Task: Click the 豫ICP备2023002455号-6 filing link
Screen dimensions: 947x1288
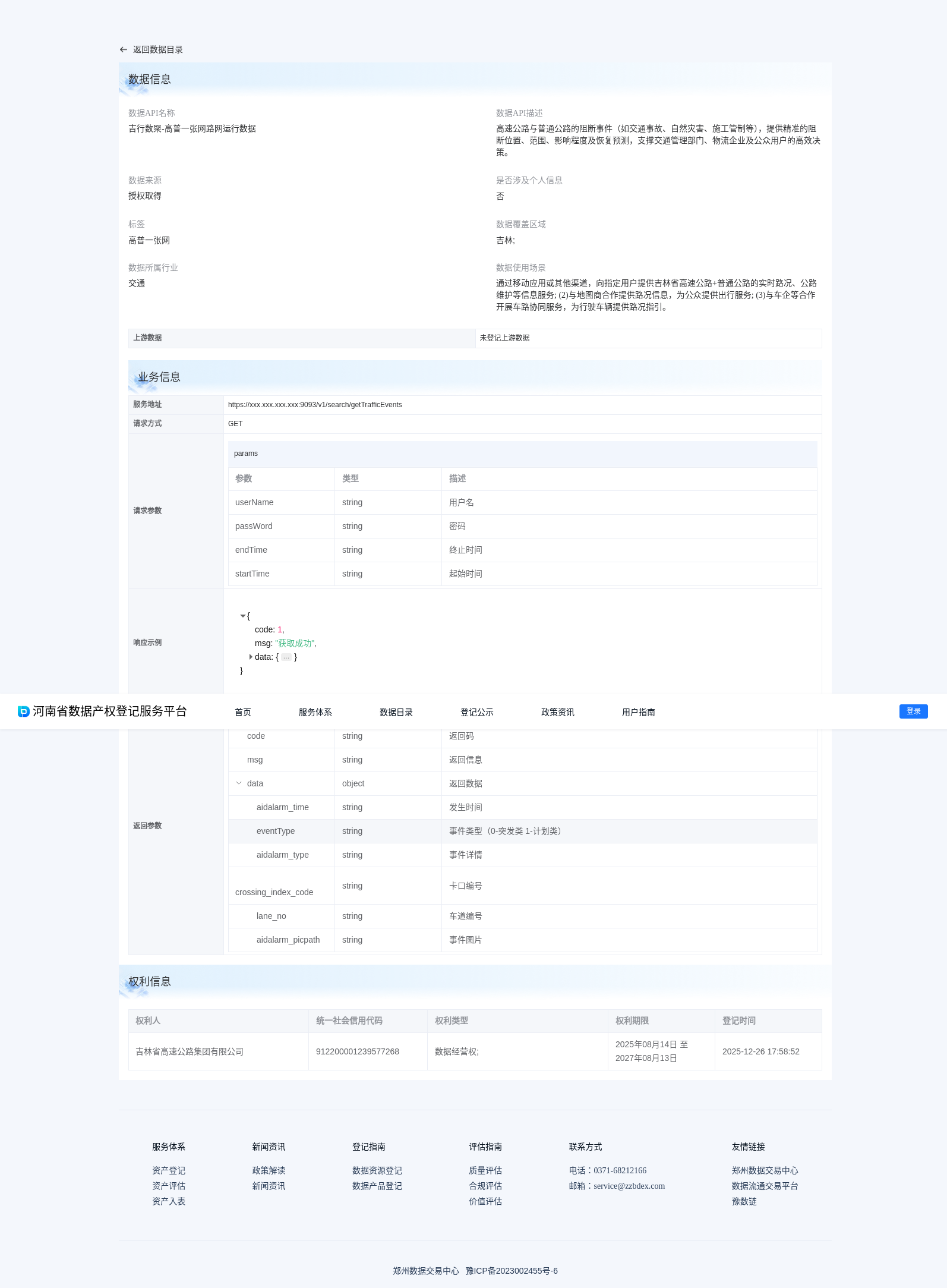Action: [512, 1271]
